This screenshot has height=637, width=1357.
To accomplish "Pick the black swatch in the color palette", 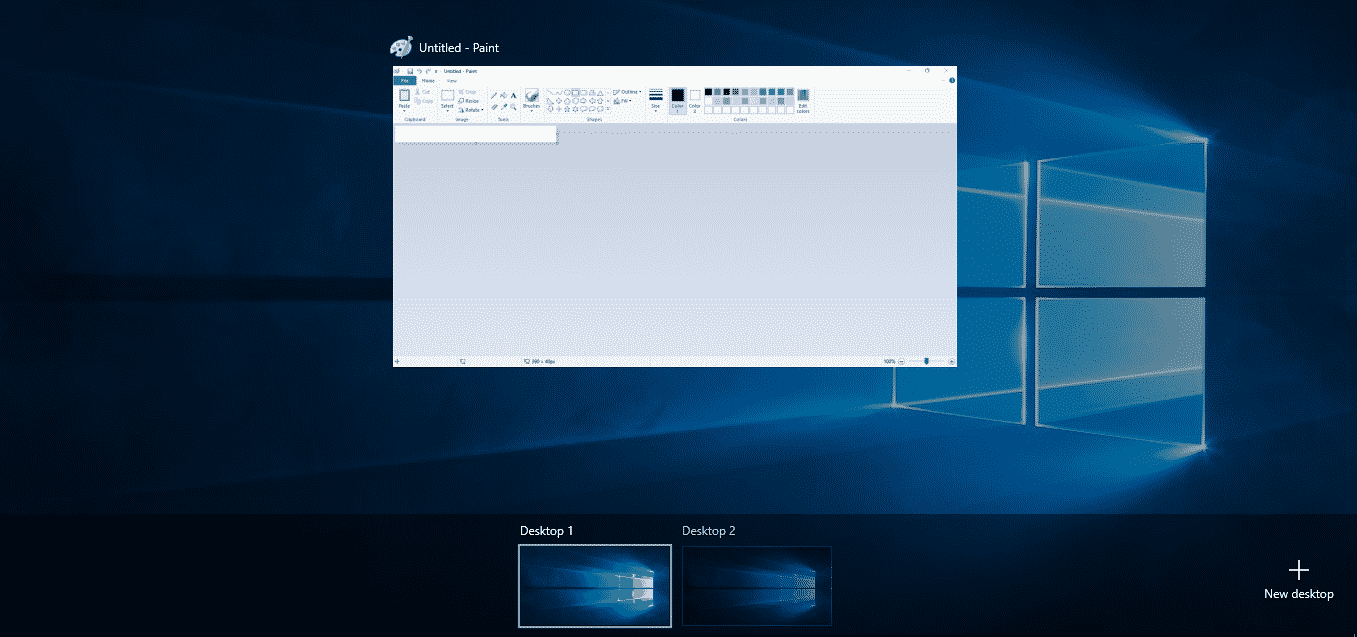I will click(709, 92).
